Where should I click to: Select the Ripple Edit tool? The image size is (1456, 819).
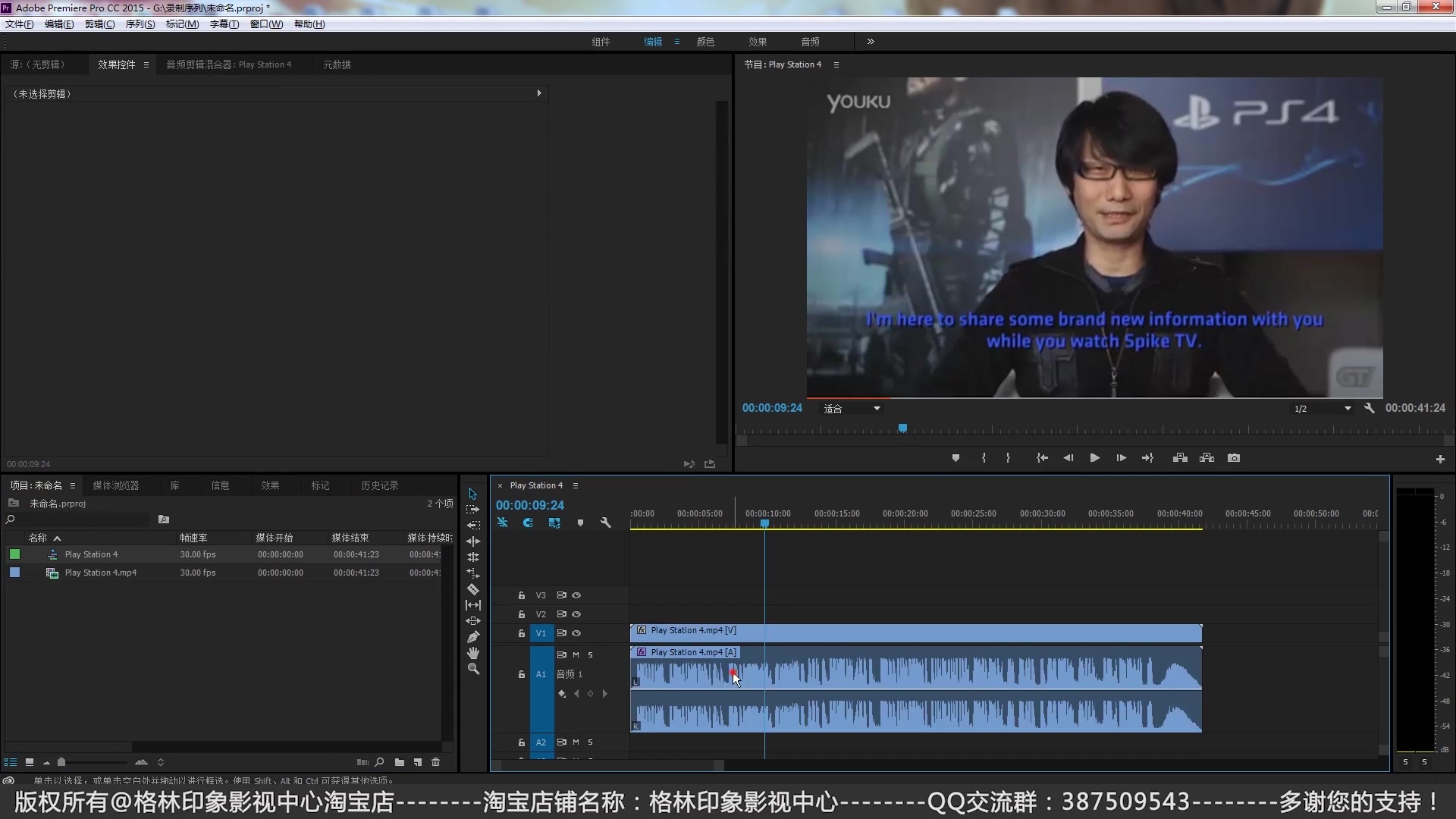pyautogui.click(x=472, y=541)
